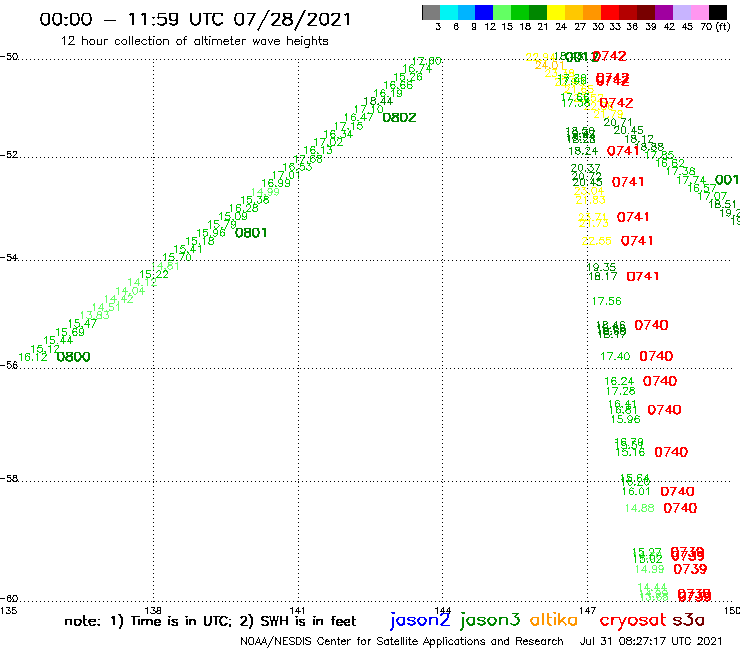Click the 147 longitude axis label

(x=588, y=611)
